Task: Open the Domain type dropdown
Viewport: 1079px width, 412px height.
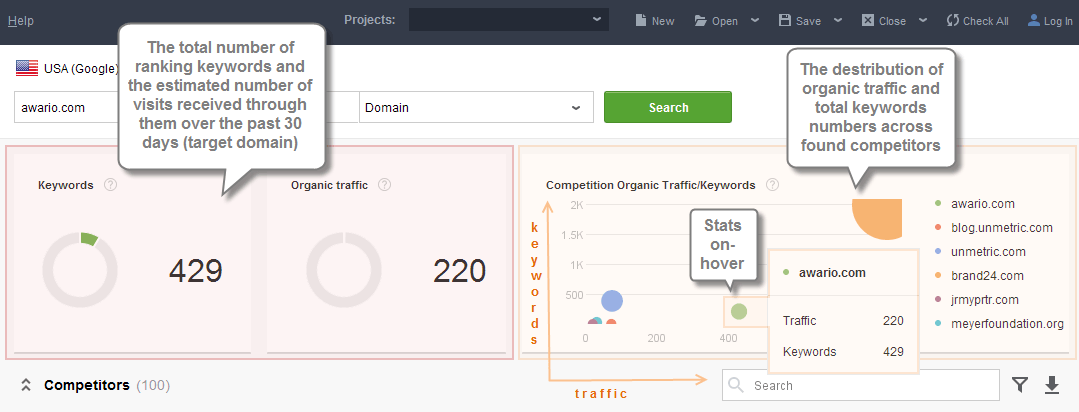Action: (476, 107)
